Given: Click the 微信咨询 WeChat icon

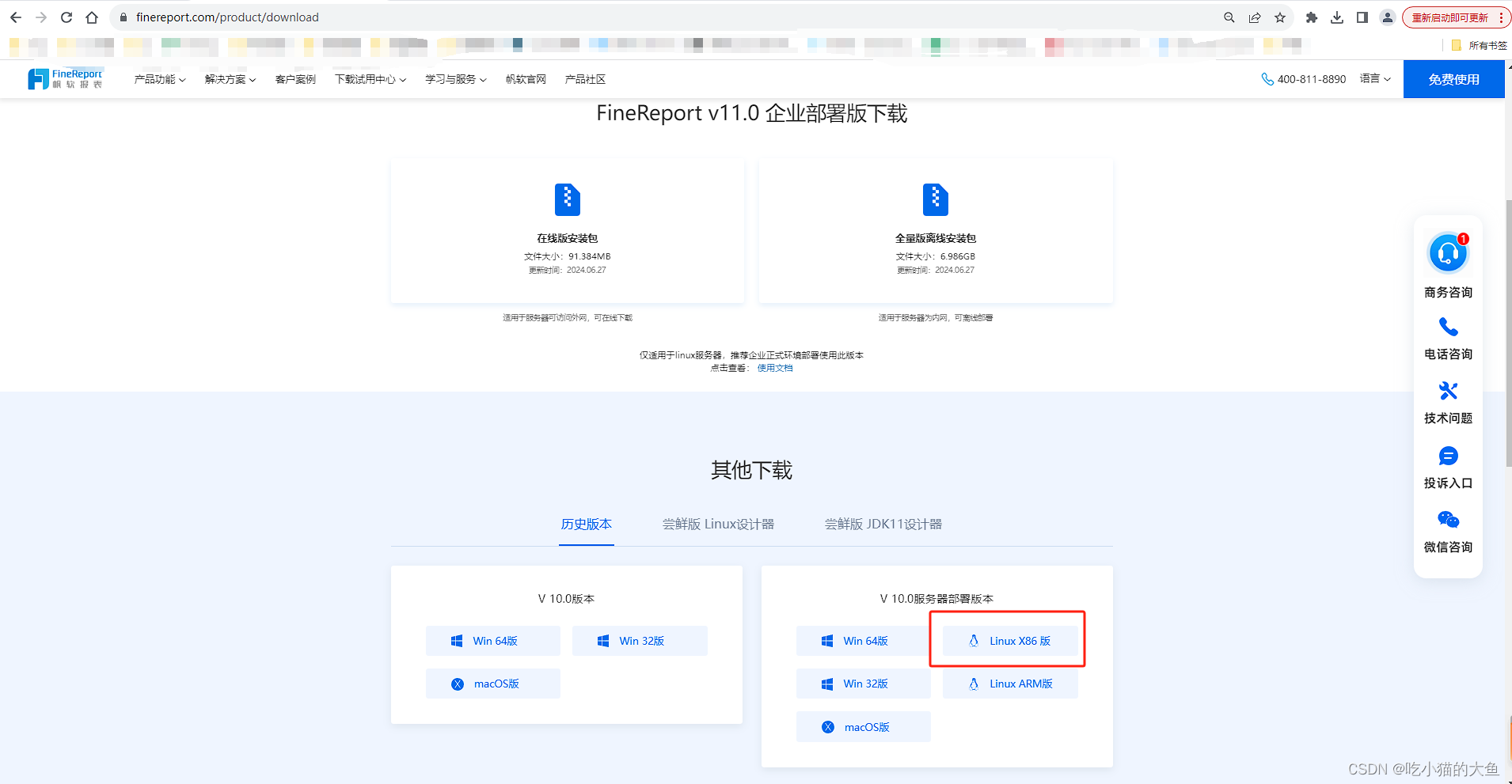Looking at the screenshot, I should [1448, 520].
